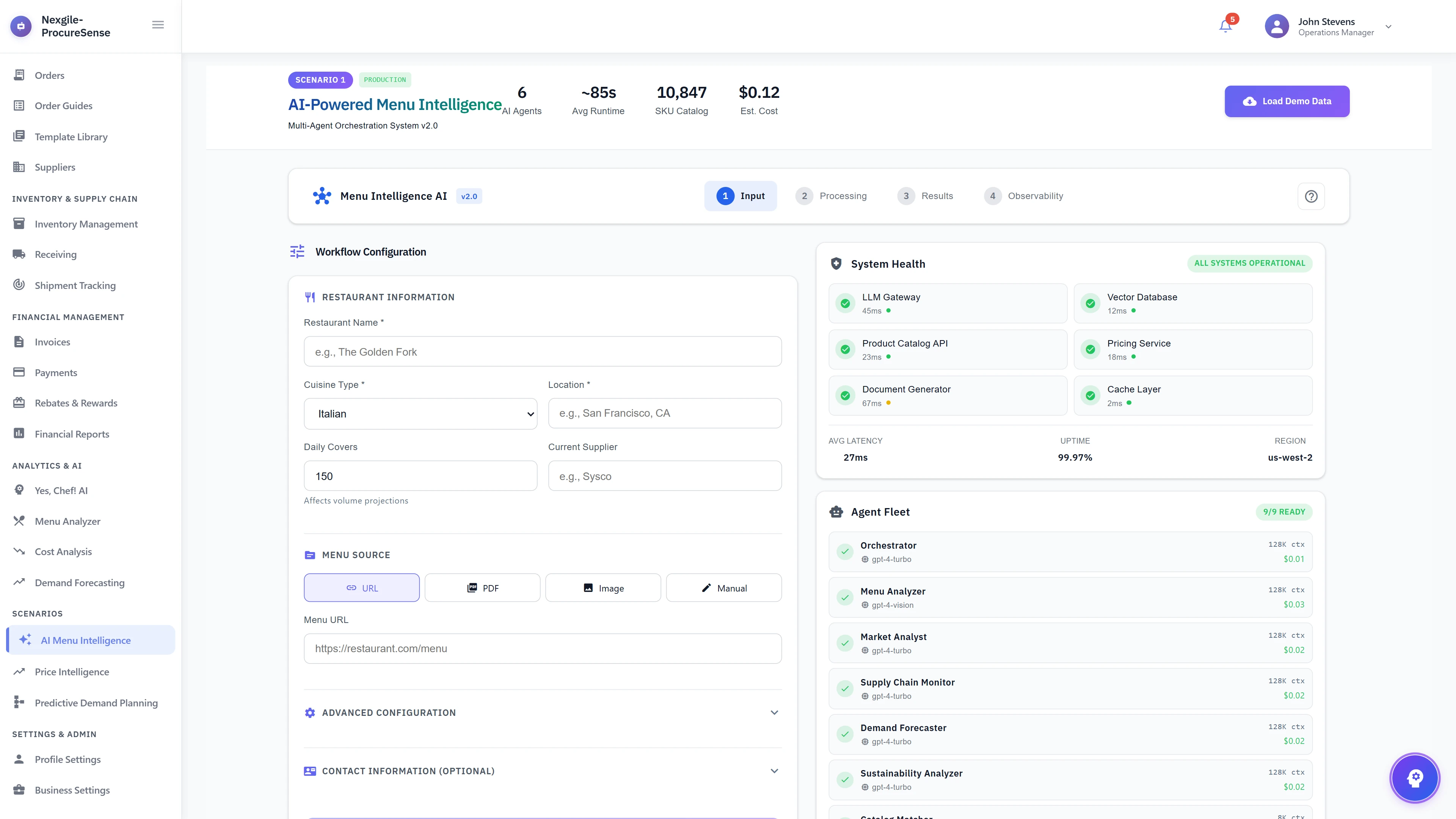The image size is (1456, 819).
Task: Click inside the Restaurant Name field
Action: click(x=542, y=351)
